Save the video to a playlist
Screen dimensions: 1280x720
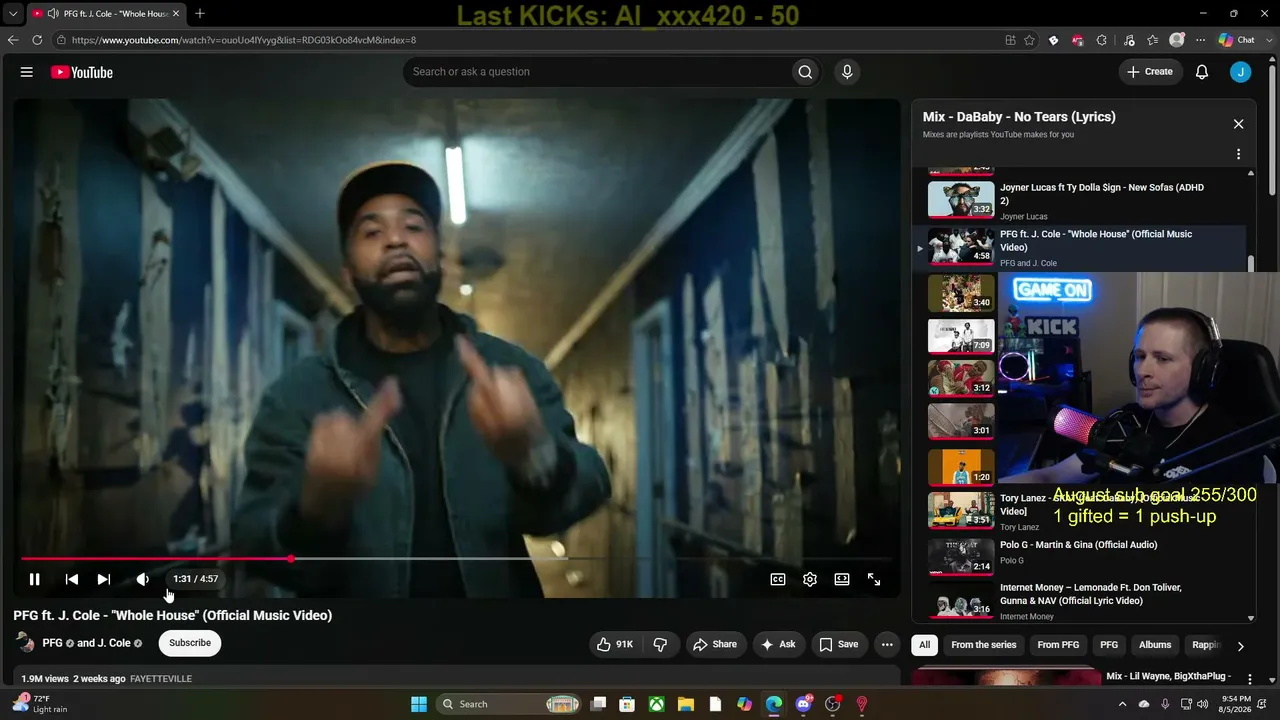[x=839, y=644]
